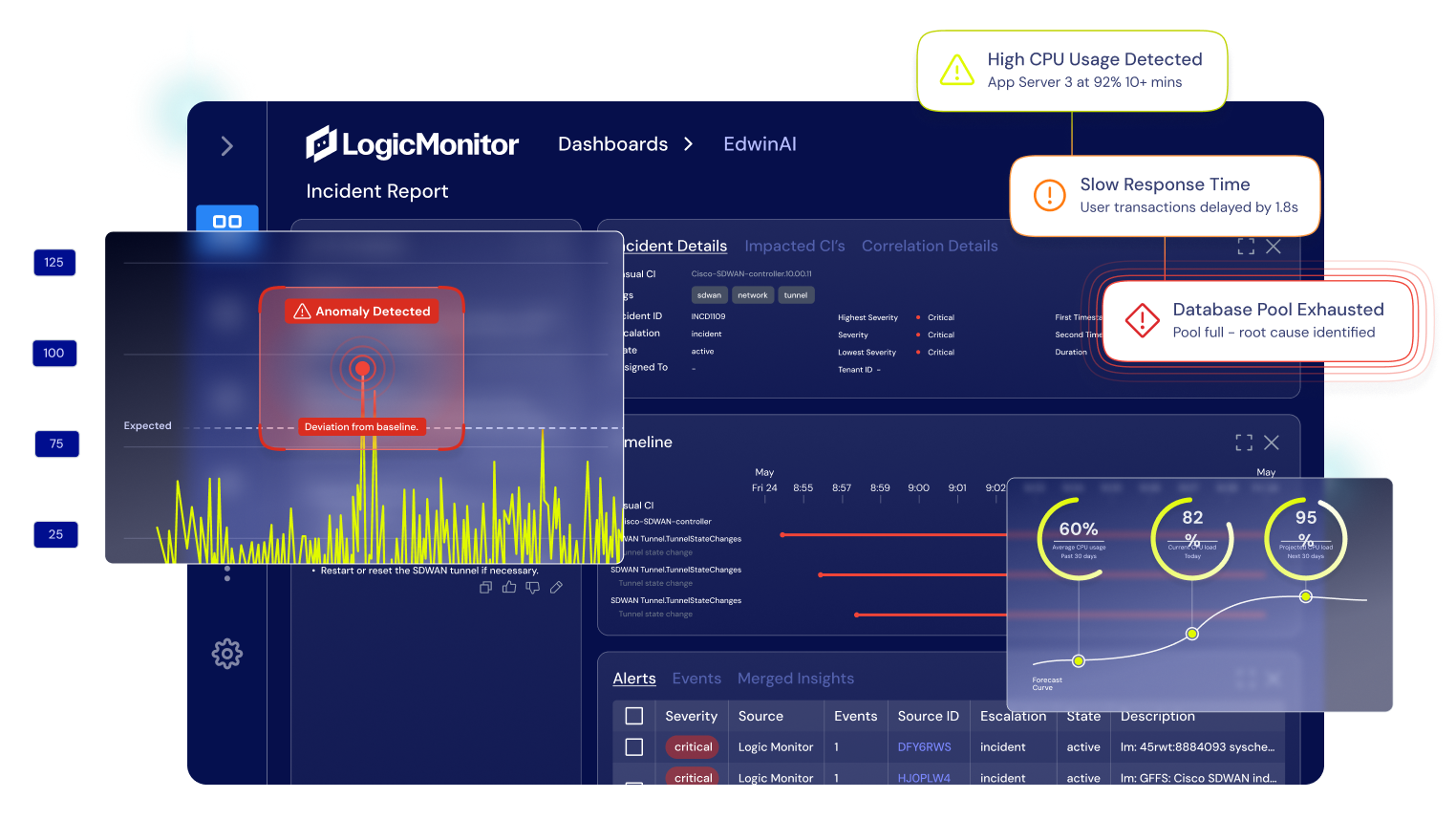Image resolution: width=1456 pixels, height=820 pixels.
Task: Open the settings gear in sidebar
Action: coord(226,654)
